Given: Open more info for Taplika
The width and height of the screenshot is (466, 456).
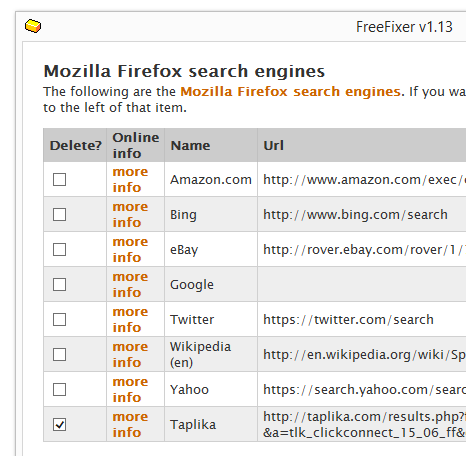Looking at the screenshot, I should pyautogui.click(x=130, y=424).
